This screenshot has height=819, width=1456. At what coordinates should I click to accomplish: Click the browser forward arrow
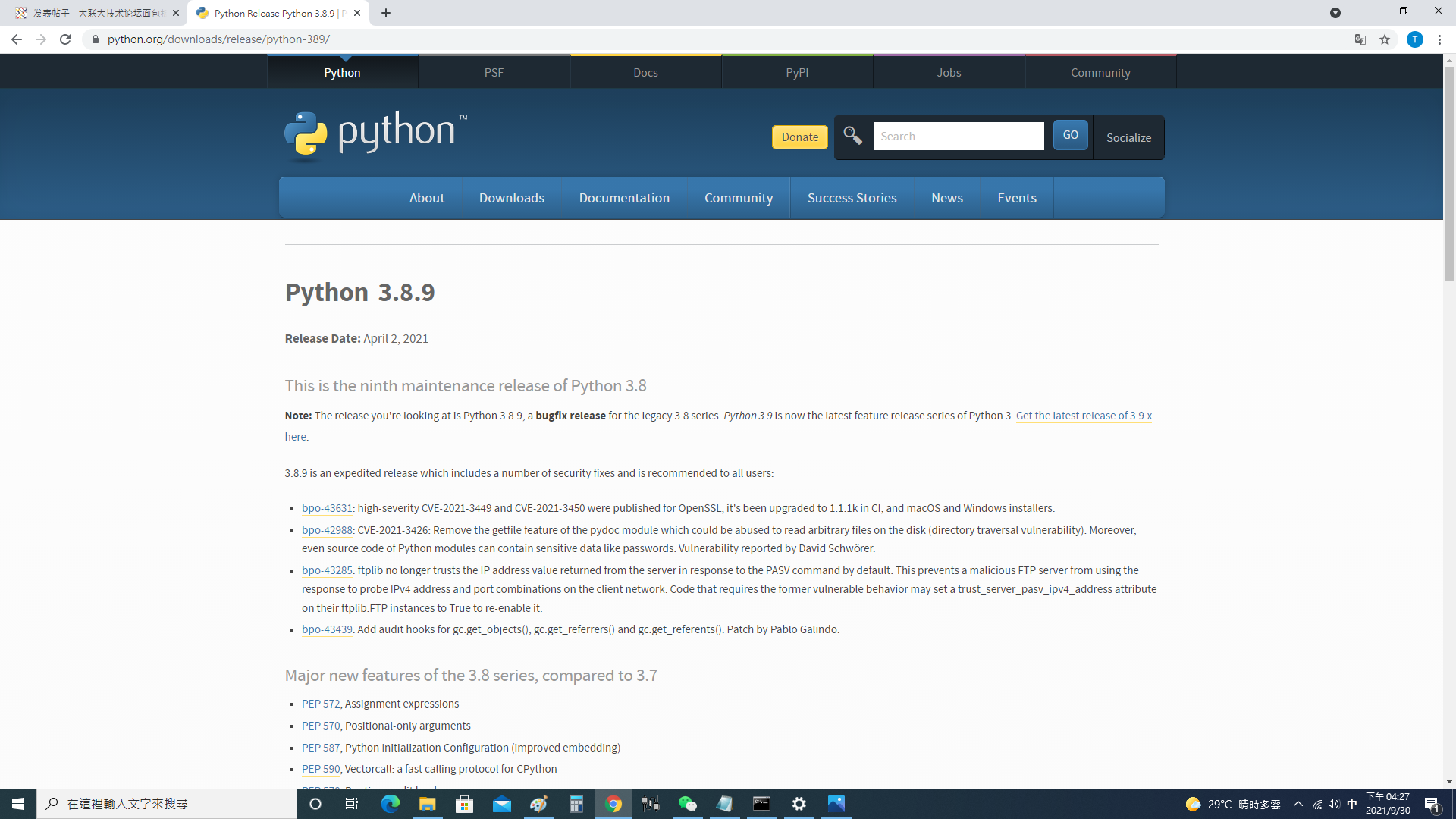[41, 39]
